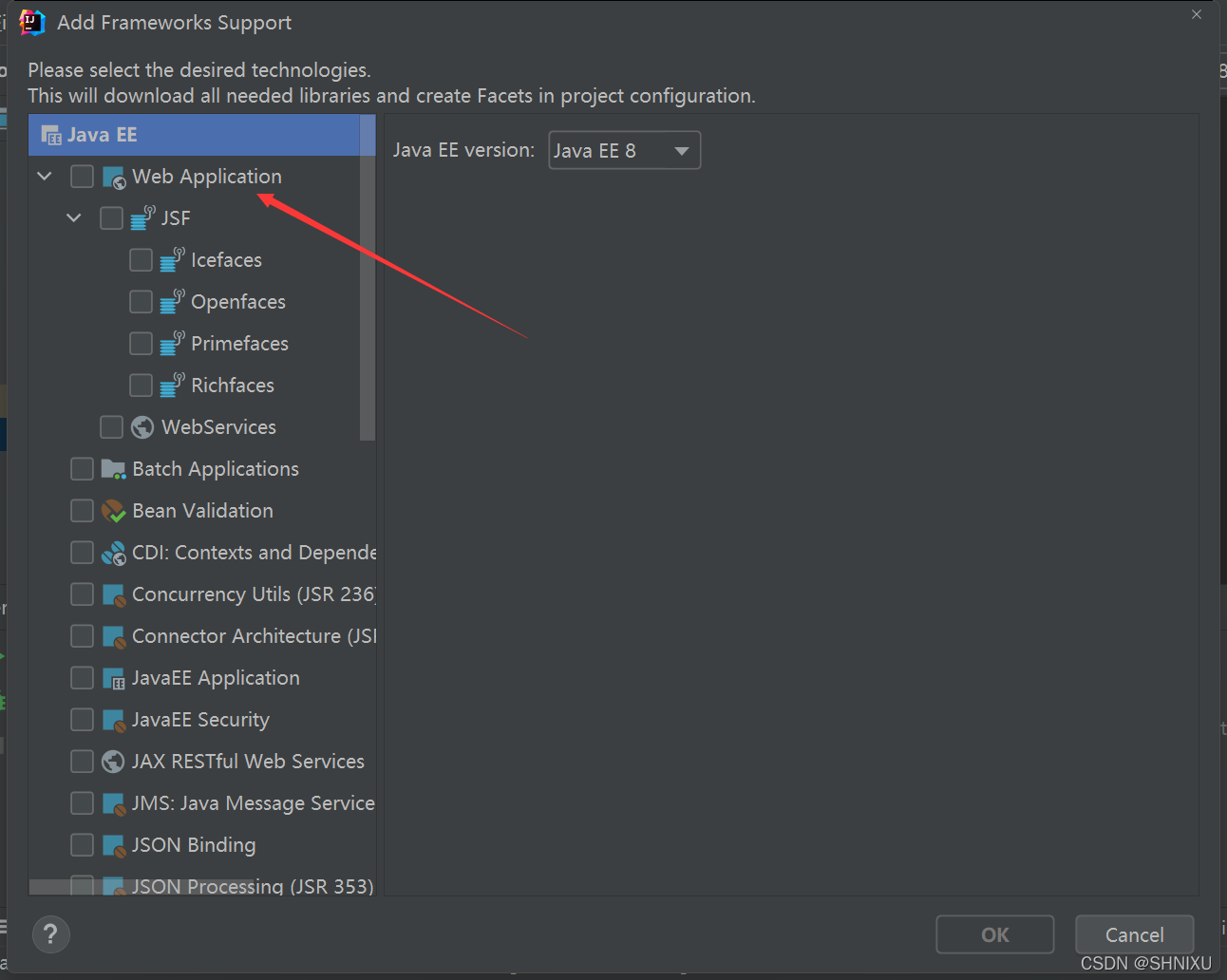Screen dimensions: 1227x980
Task: Click the Openfaces icon
Action: 172,302
